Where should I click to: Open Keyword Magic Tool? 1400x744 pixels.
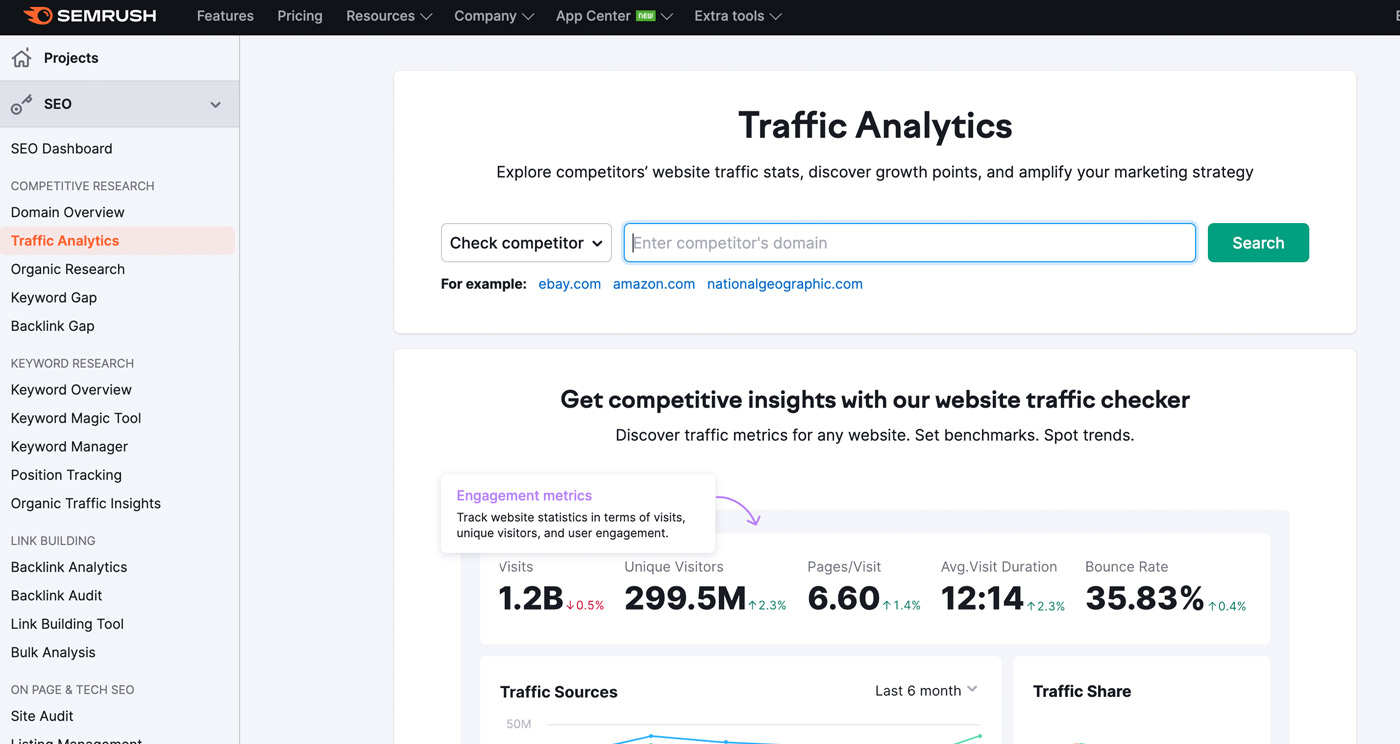point(76,418)
